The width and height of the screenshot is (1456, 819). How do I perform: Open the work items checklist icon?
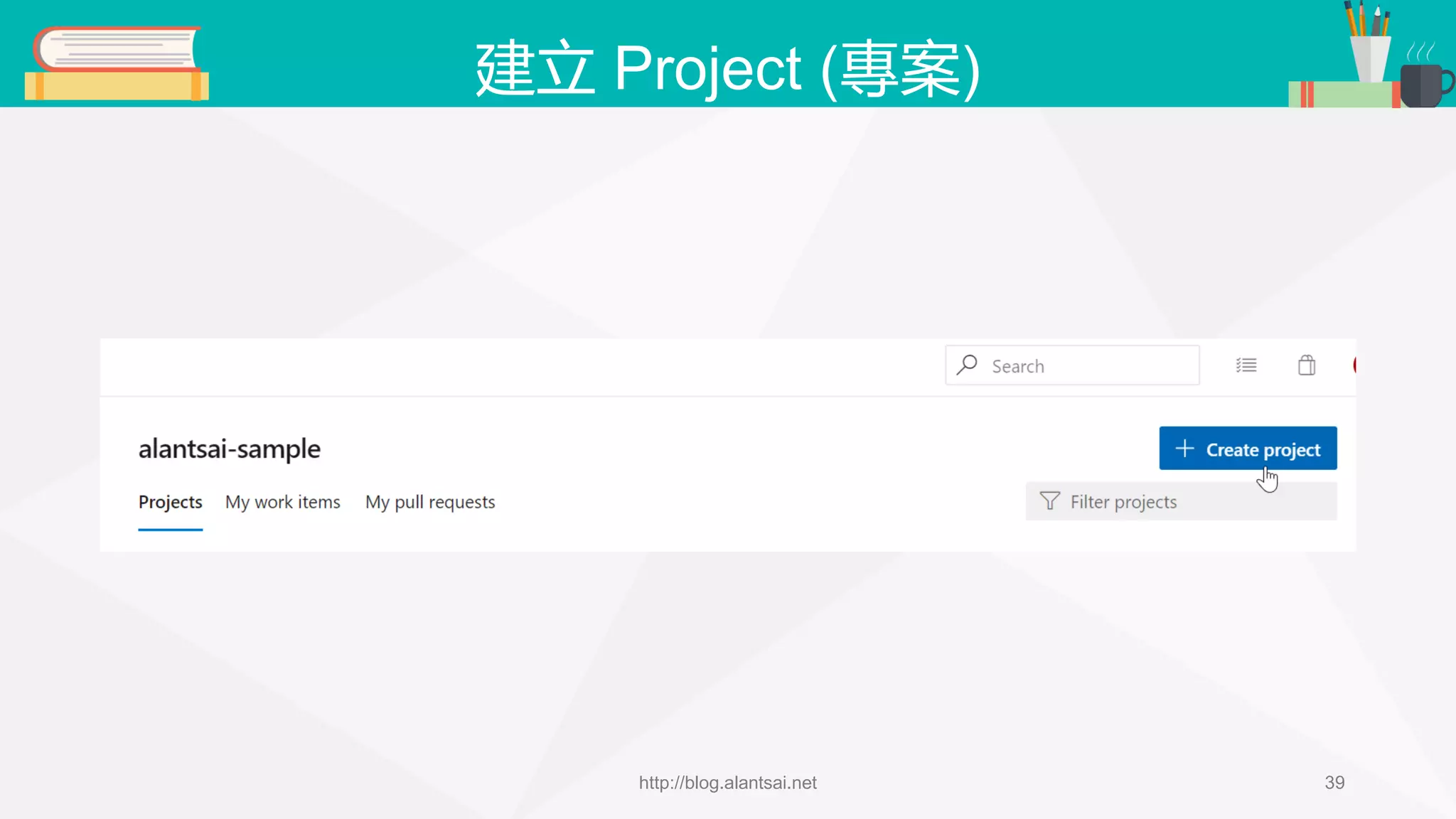point(1246,365)
